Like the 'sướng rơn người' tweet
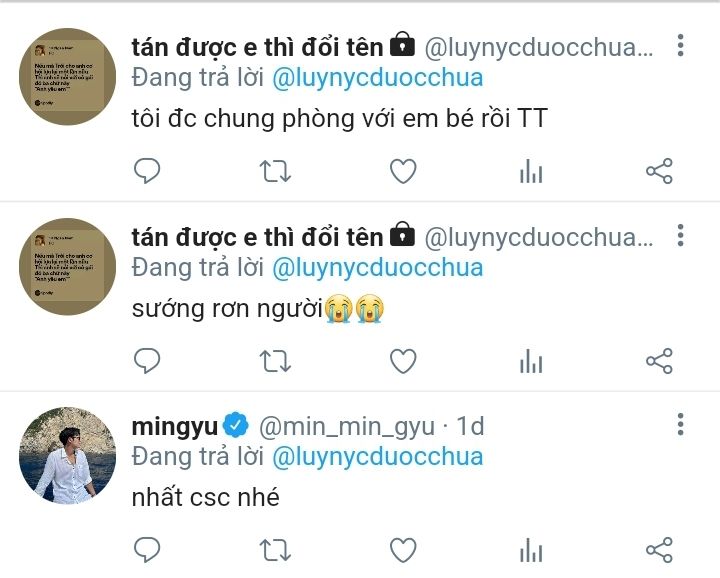This screenshot has height=578, width=720. point(403,360)
